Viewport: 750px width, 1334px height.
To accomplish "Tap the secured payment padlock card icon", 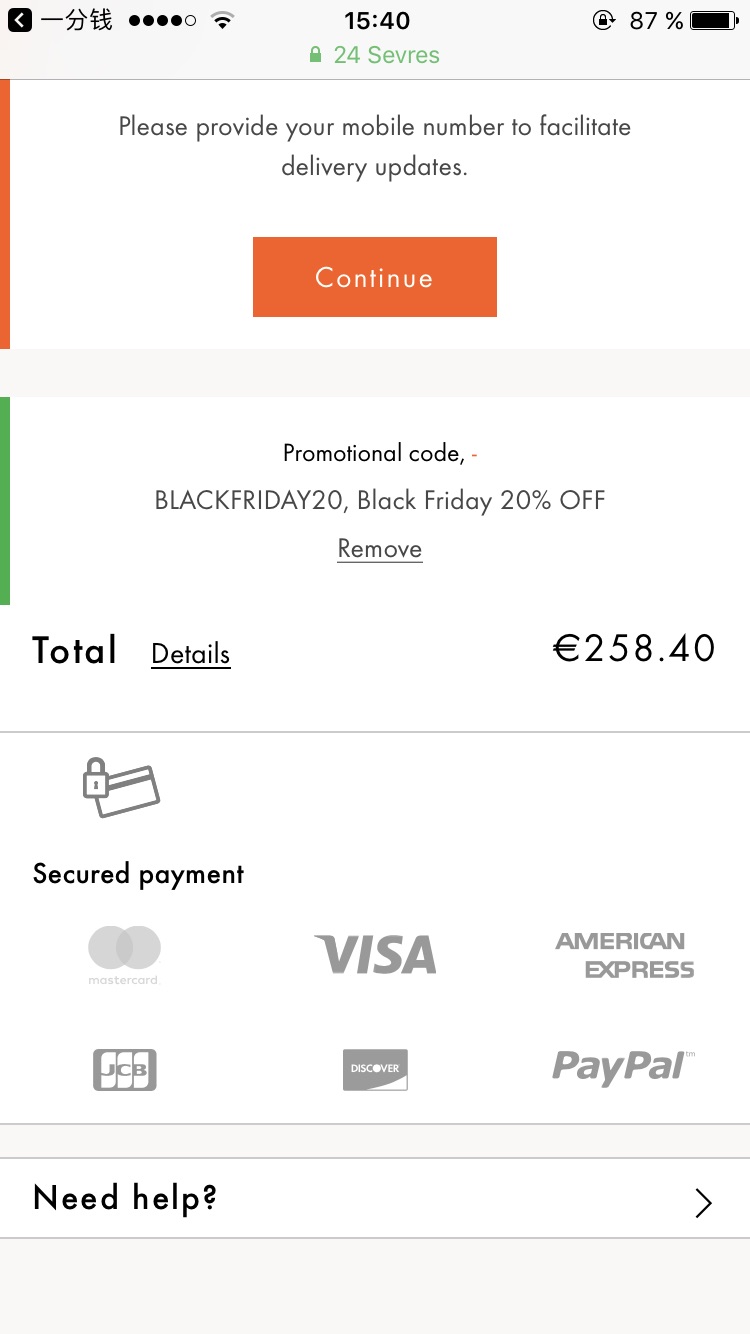I will (121, 788).
